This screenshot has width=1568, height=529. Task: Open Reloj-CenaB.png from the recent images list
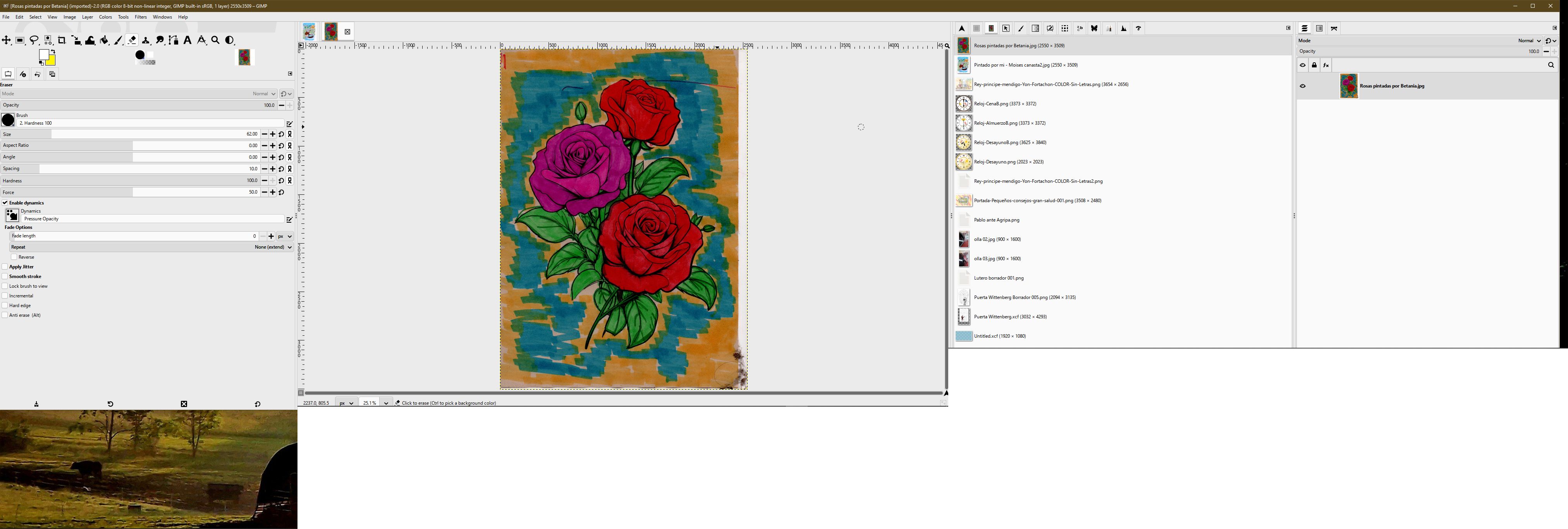click(1004, 103)
